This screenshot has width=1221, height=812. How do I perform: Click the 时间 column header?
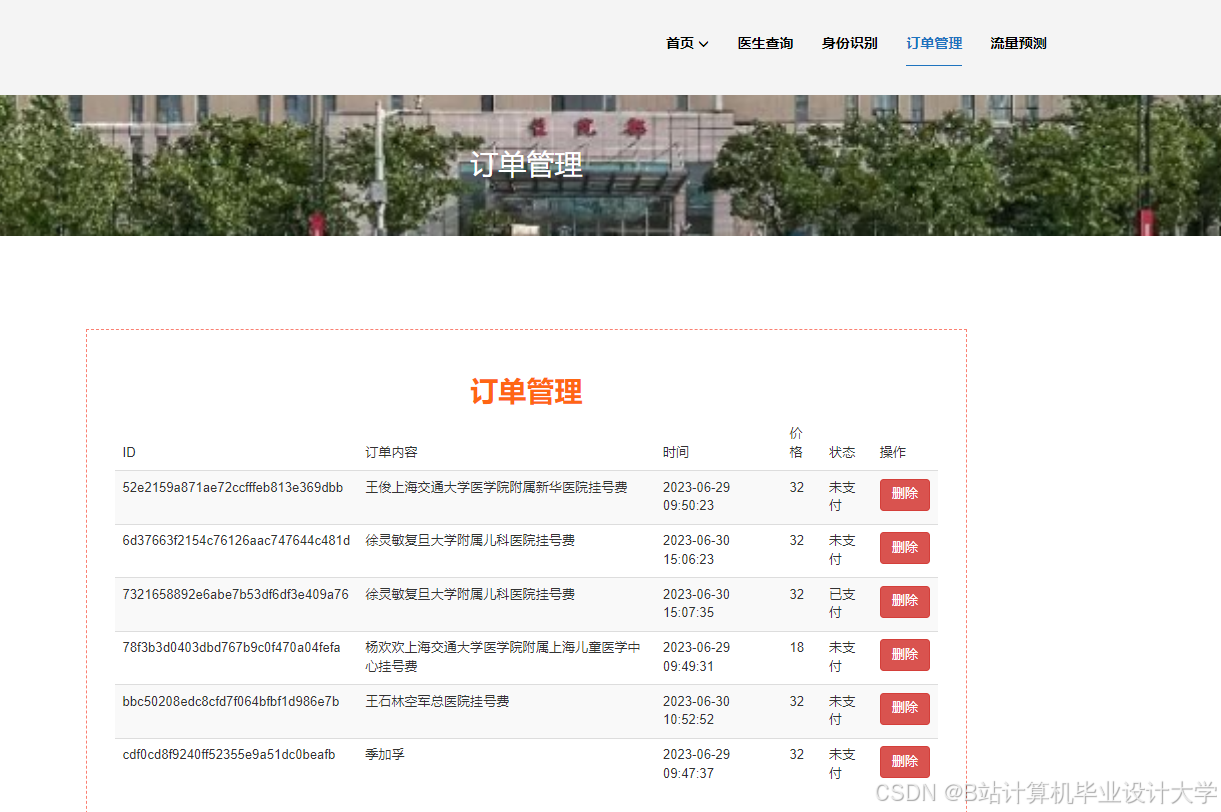click(676, 452)
